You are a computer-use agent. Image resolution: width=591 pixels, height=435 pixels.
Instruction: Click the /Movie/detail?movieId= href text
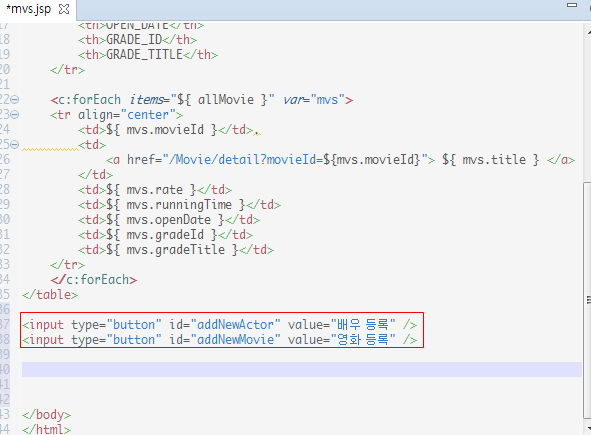click(246, 160)
